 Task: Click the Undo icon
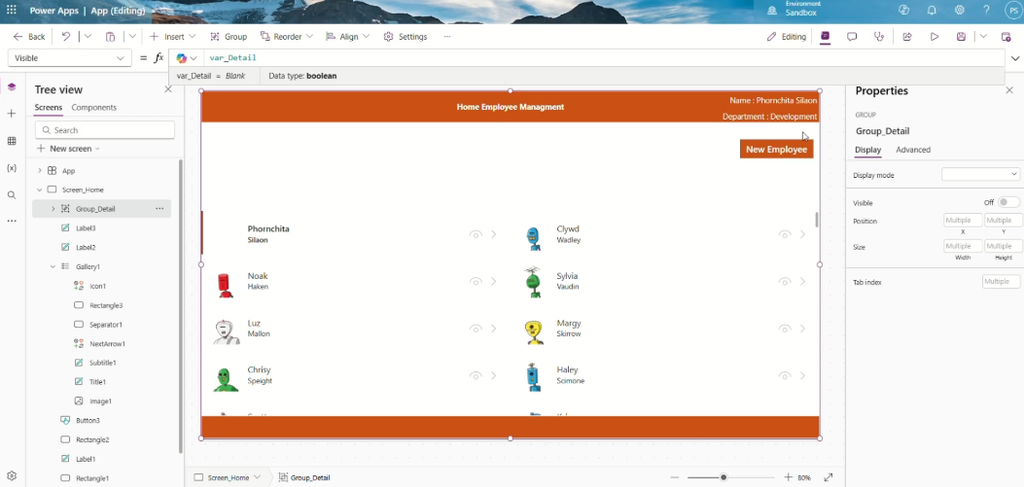click(66, 37)
